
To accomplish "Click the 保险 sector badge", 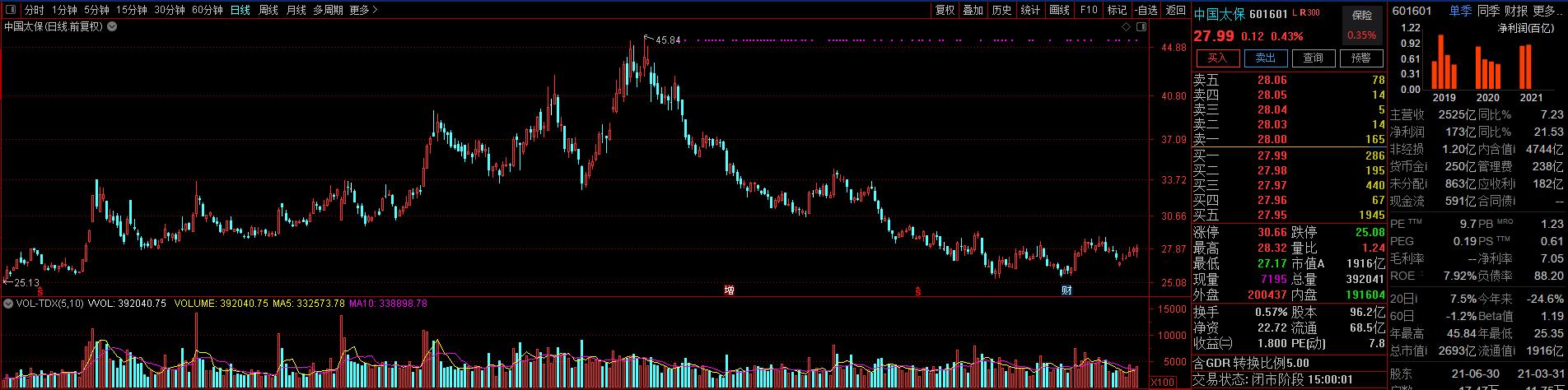I will (x=1362, y=16).
